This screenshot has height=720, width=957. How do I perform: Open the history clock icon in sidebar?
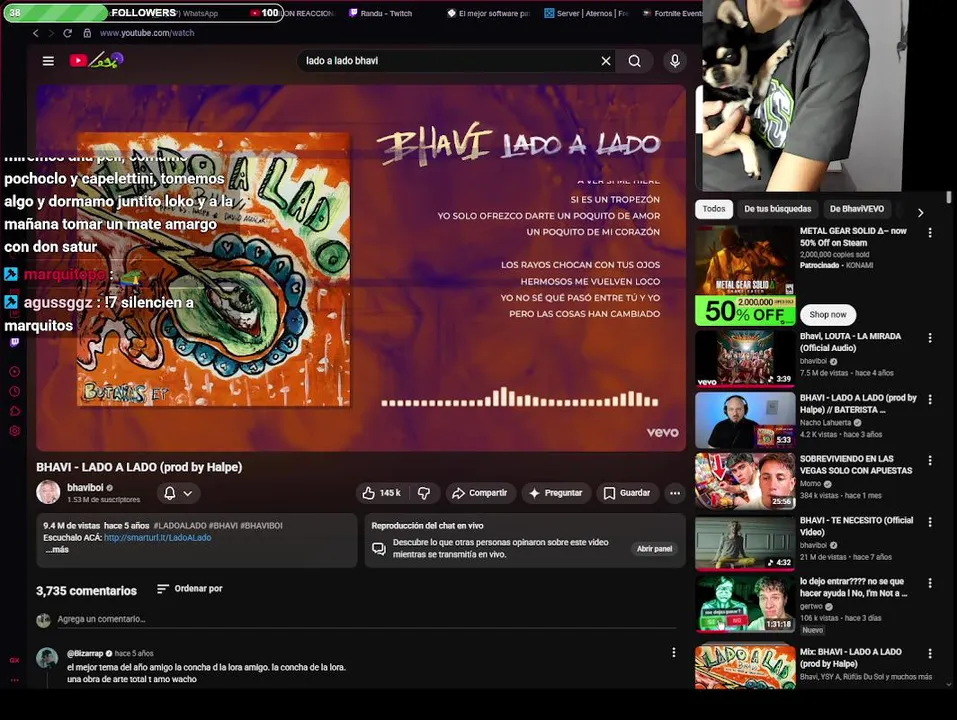pos(15,391)
